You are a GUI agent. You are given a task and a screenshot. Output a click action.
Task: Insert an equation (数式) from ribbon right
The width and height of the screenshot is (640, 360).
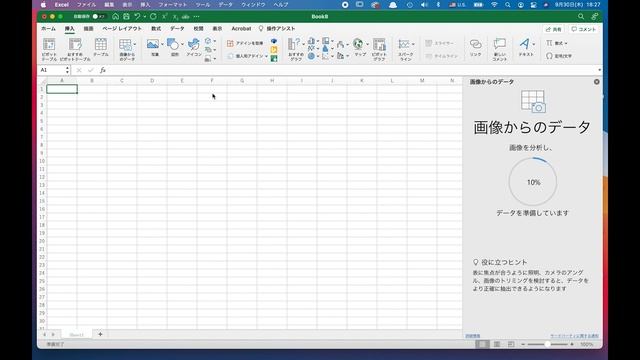[556, 43]
